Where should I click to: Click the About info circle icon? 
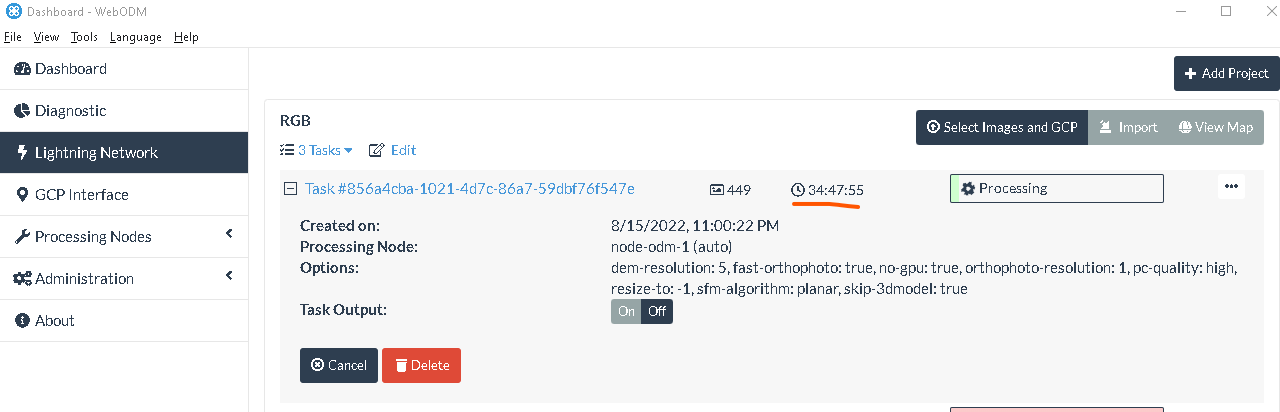23,321
